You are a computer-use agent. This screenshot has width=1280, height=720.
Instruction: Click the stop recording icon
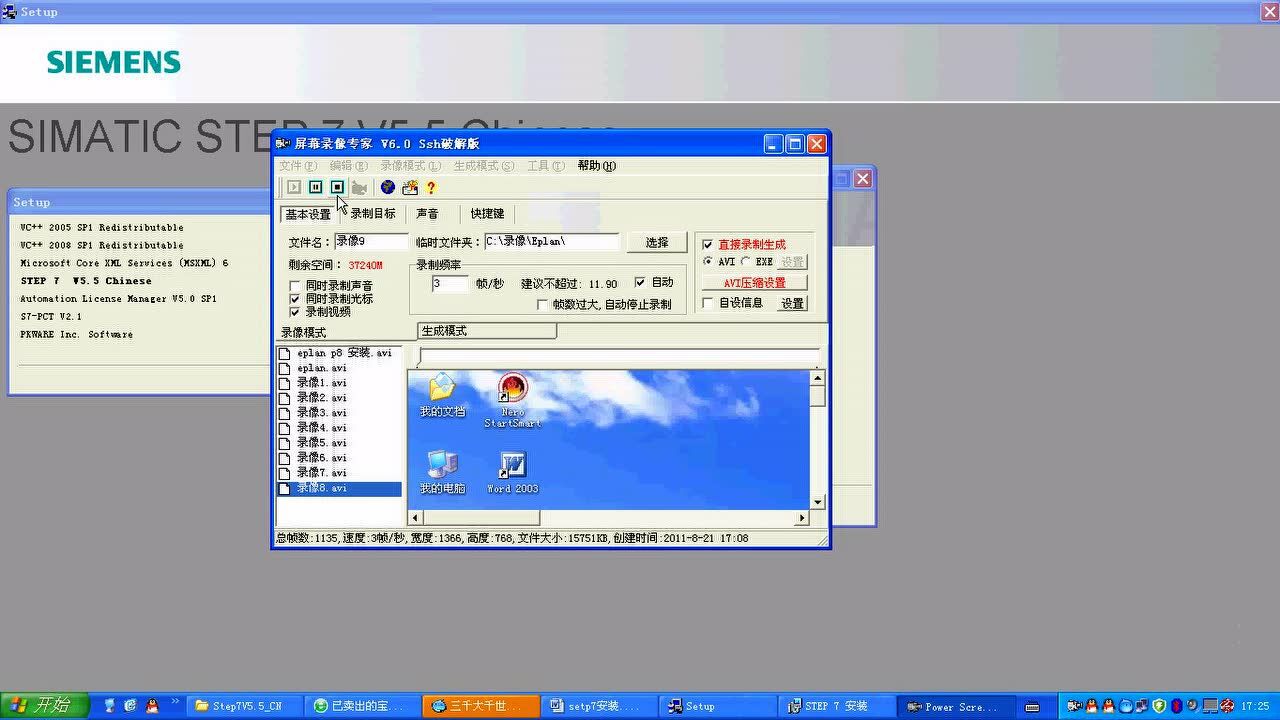[x=337, y=187]
